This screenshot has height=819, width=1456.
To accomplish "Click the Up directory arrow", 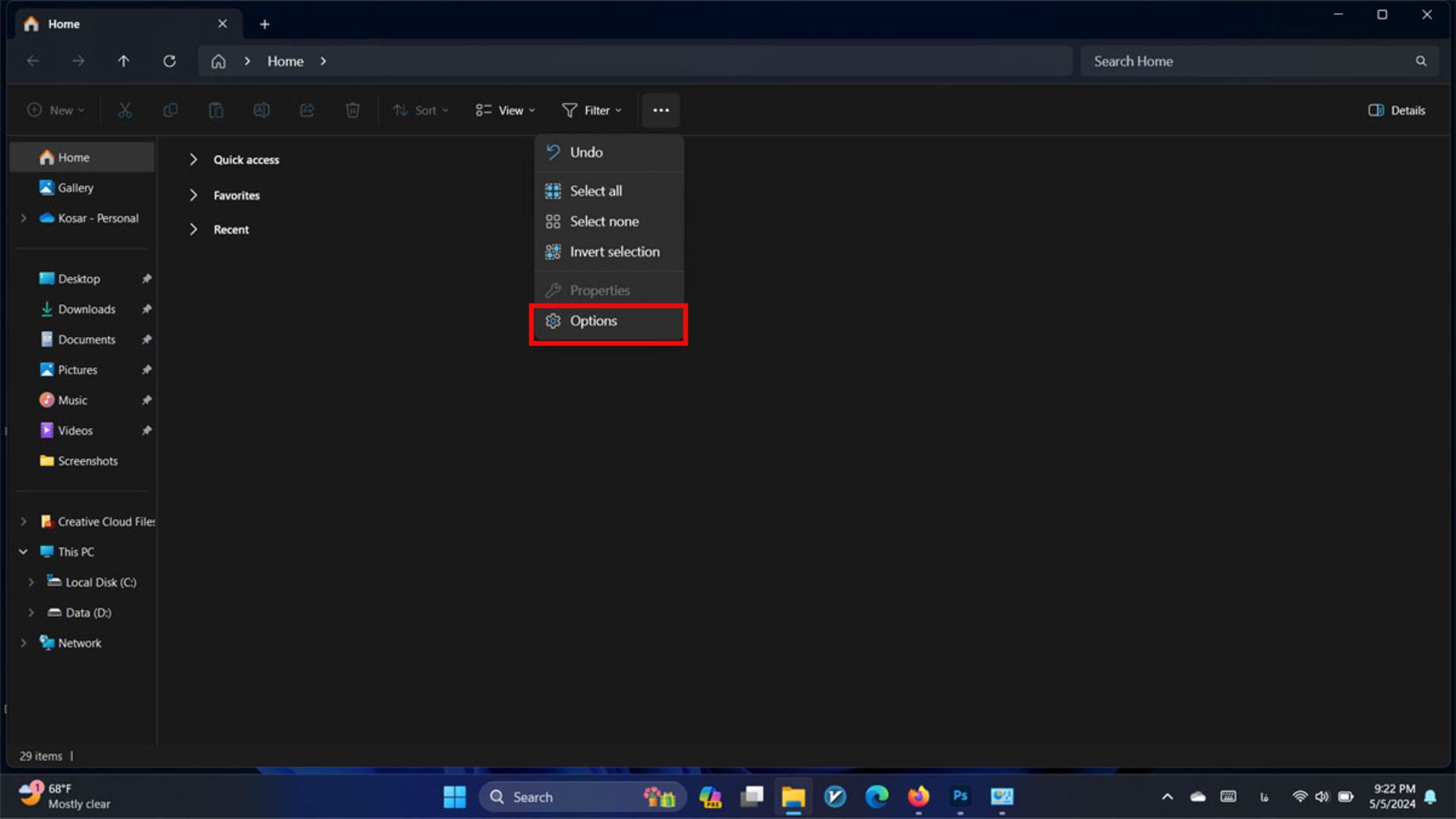I will [x=124, y=61].
